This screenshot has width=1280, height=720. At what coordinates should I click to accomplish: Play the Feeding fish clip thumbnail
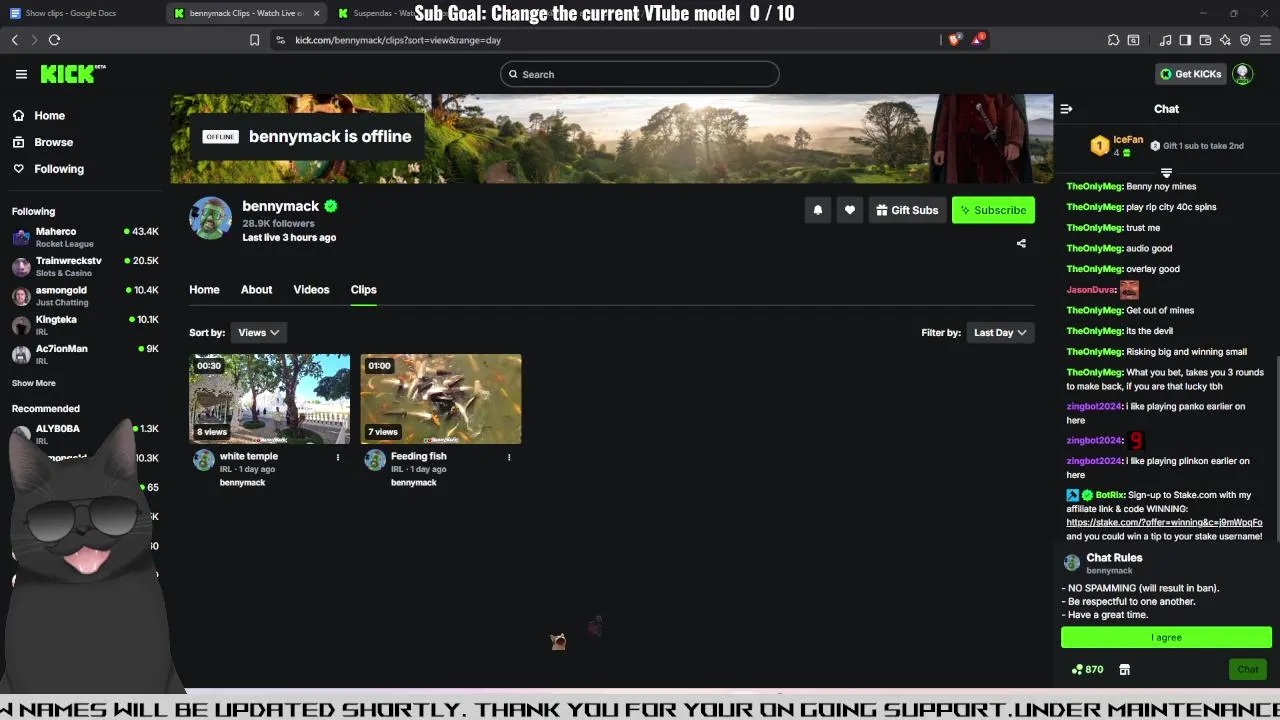(x=441, y=399)
